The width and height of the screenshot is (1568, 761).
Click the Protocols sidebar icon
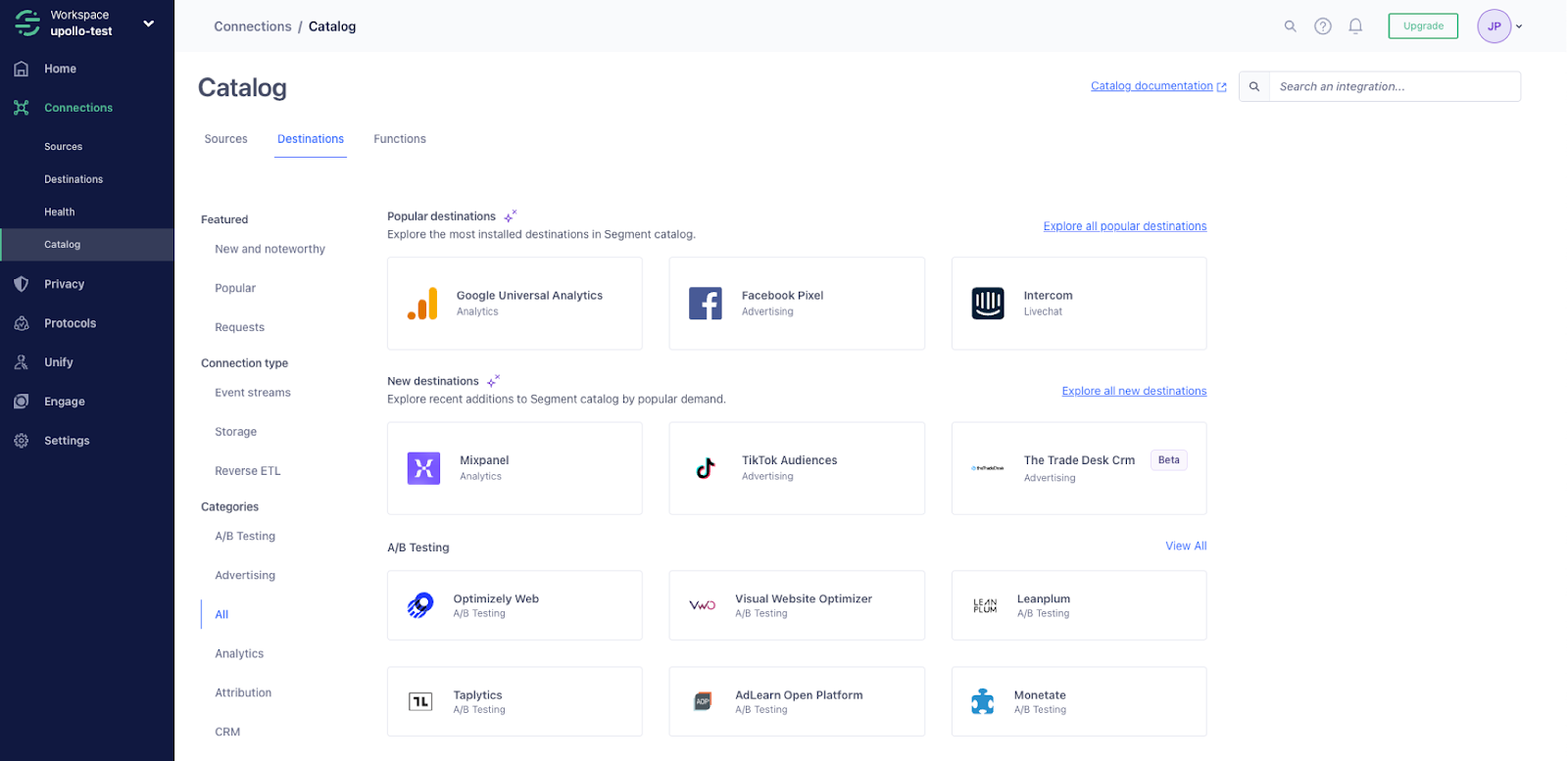[x=22, y=323]
